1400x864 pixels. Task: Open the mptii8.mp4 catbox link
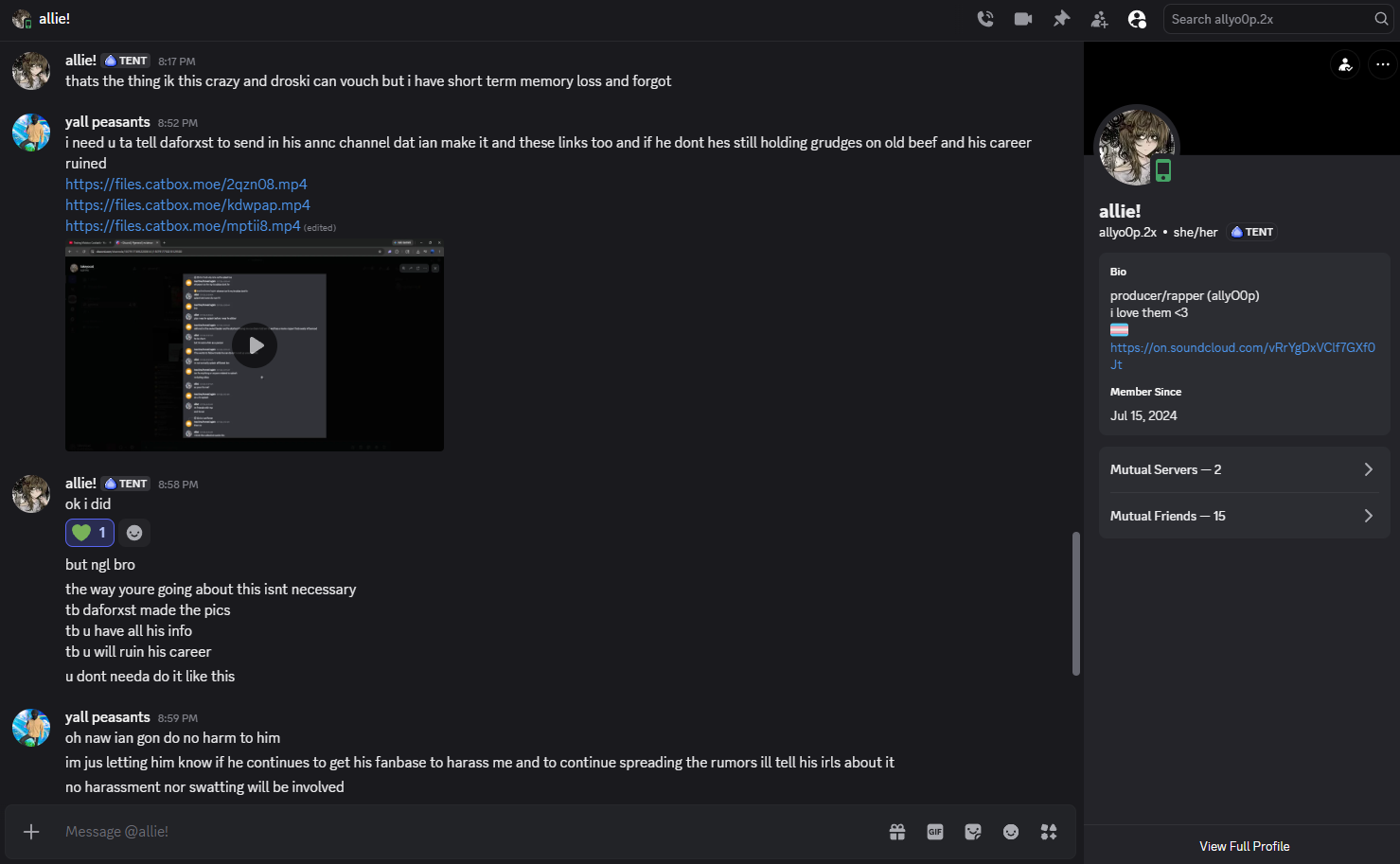coord(183,225)
